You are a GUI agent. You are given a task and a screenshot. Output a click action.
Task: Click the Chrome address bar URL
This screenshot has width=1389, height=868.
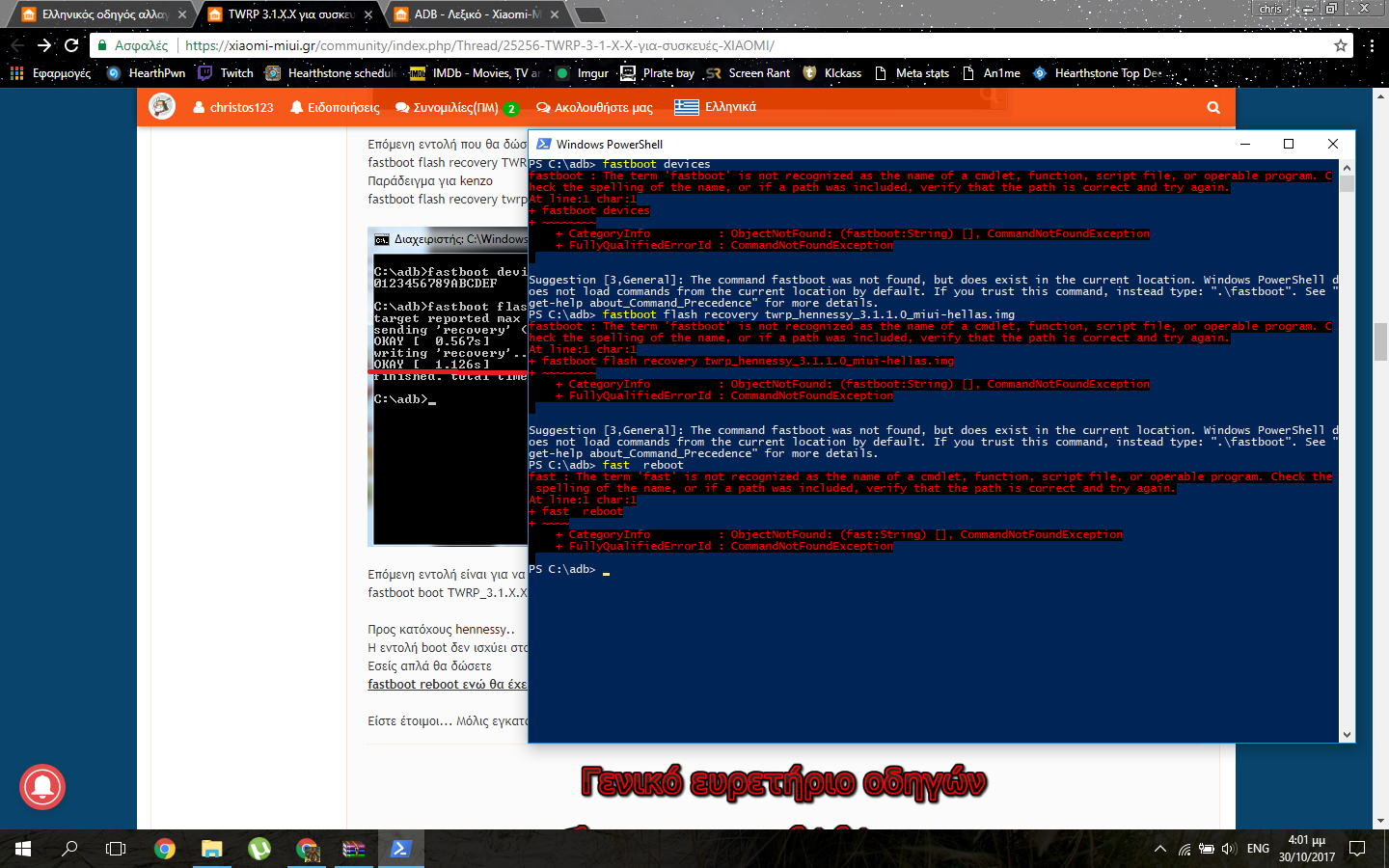[x=479, y=45]
